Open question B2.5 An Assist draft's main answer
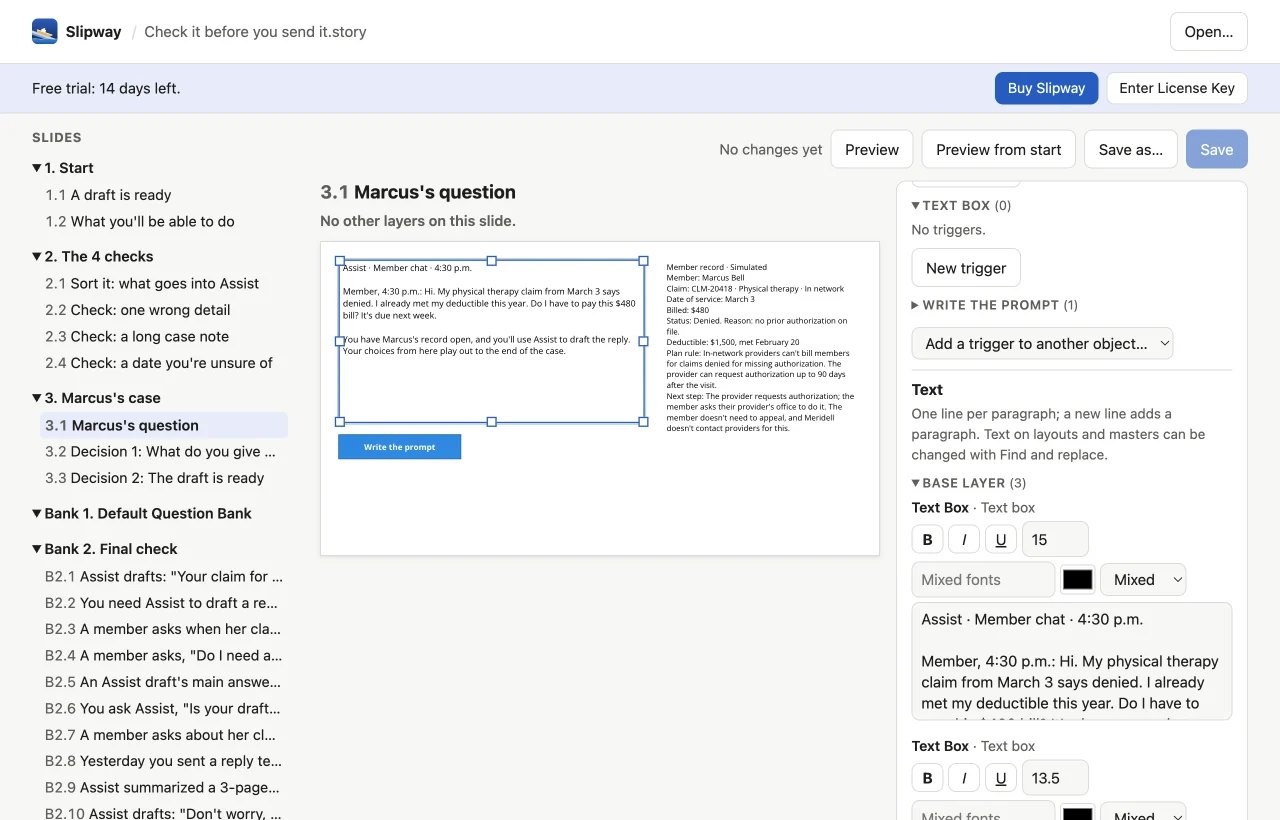The width and height of the screenshot is (1280, 820). [x=164, y=682]
